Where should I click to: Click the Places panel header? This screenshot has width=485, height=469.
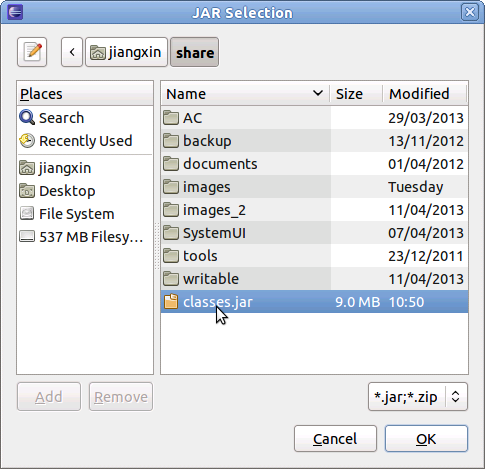[85, 94]
